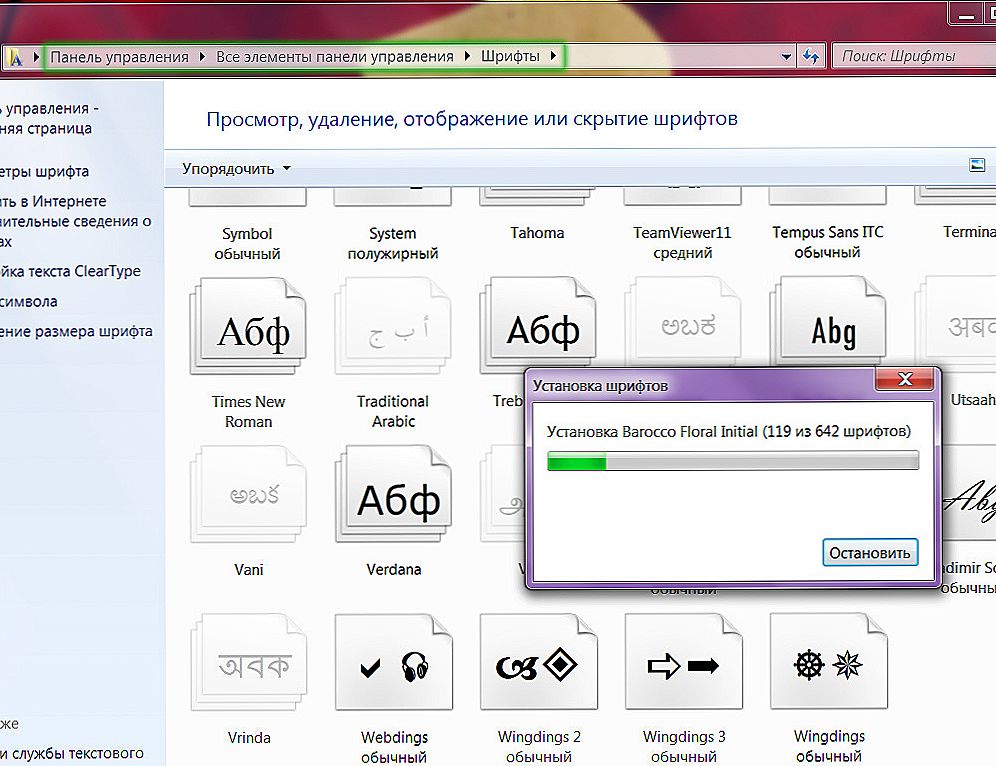Screen dimensions: 996x766
Task: Go to Панель управления breadcrumb
Action: pos(119,57)
